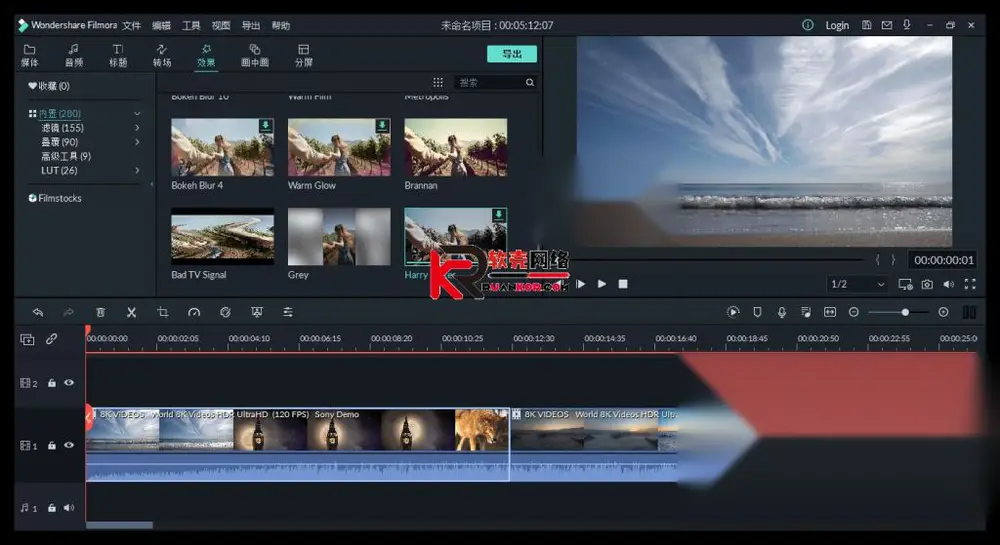Open the 音频 audio tab
The height and width of the screenshot is (545, 1000).
74,55
